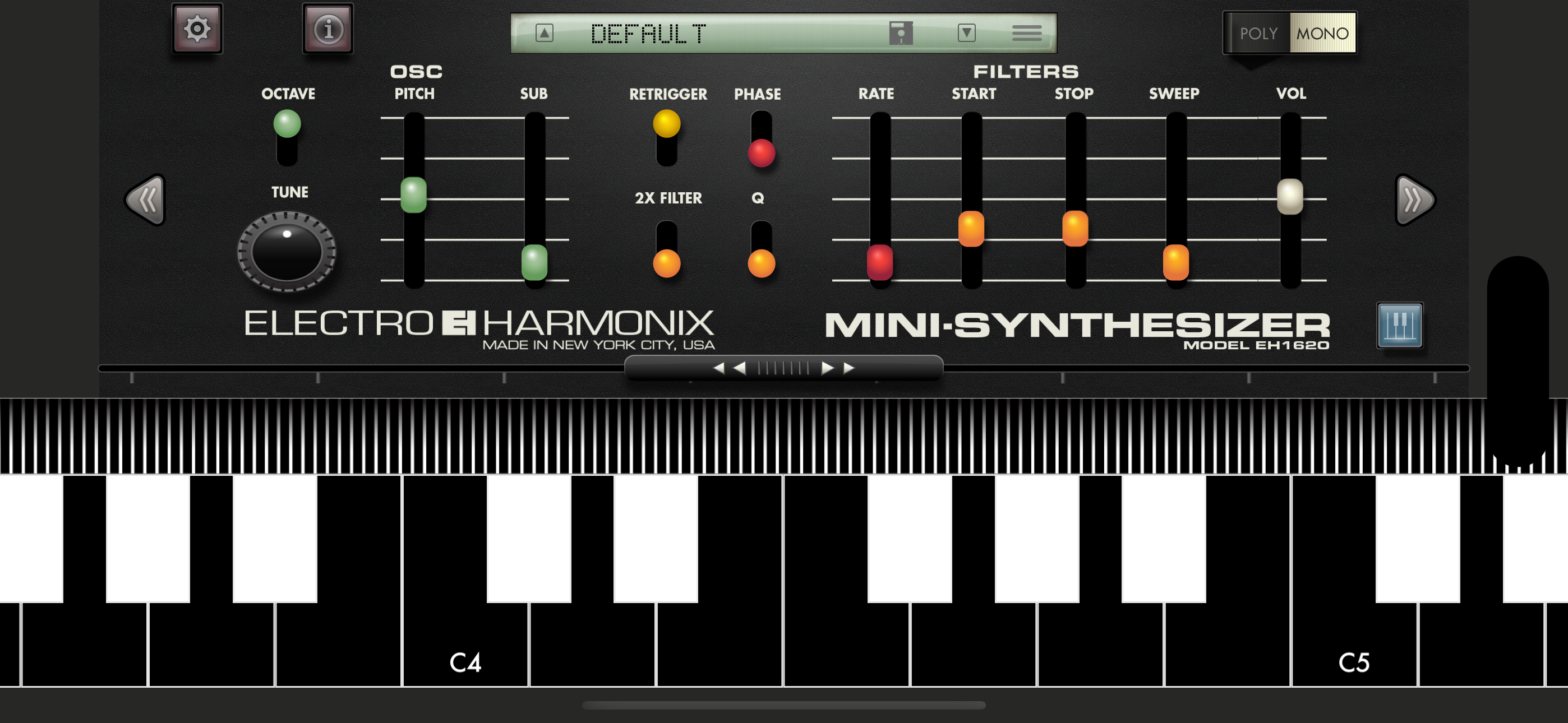This screenshot has width=1568, height=723.
Task: Open the info button
Action: click(328, 29)
